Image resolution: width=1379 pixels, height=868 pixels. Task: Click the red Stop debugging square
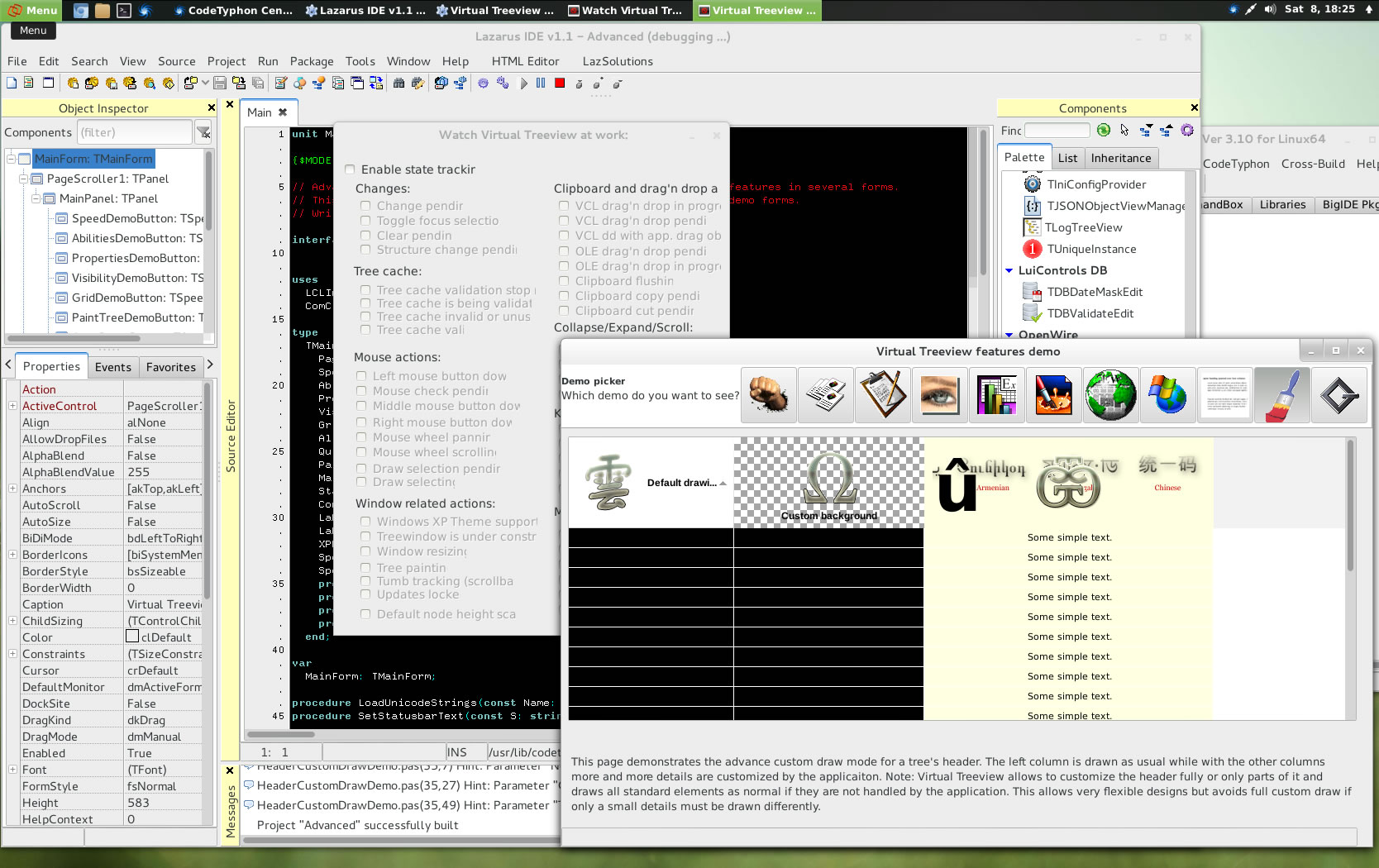pos(560,83)
